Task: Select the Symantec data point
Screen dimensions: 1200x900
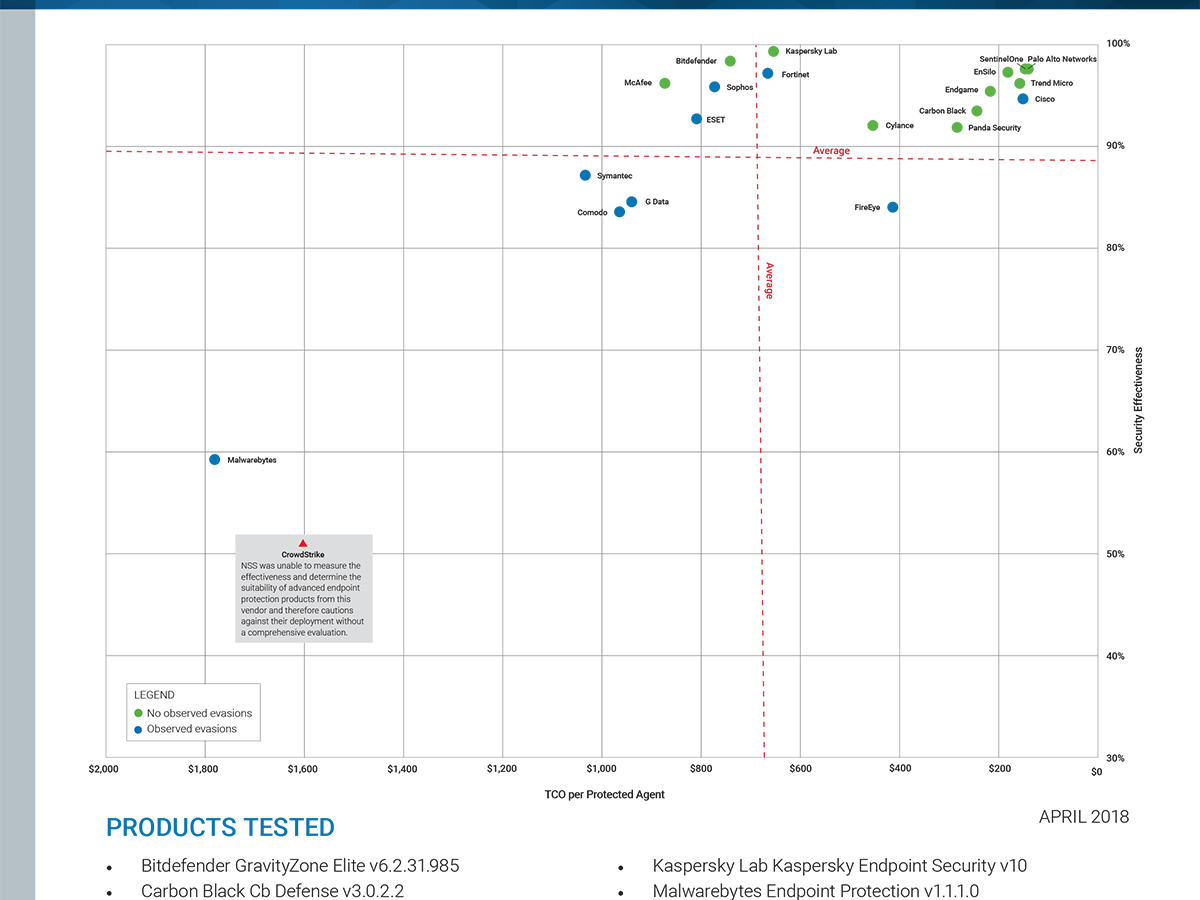Action: (x=585, y=175)
